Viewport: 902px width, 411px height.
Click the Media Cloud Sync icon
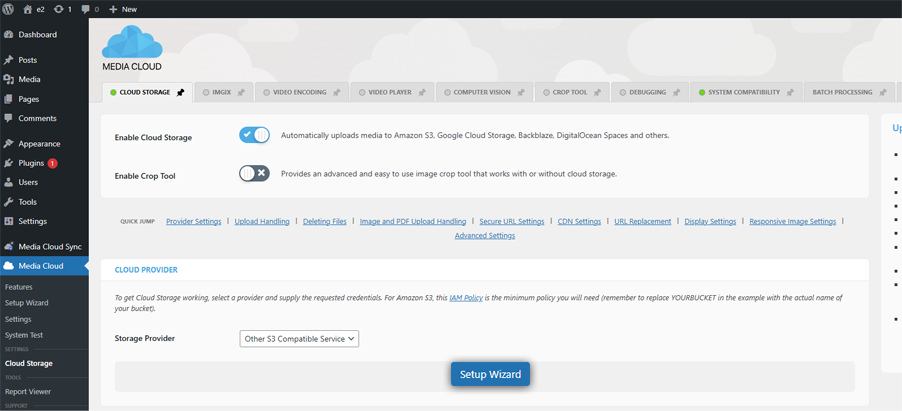pos(9,246)
